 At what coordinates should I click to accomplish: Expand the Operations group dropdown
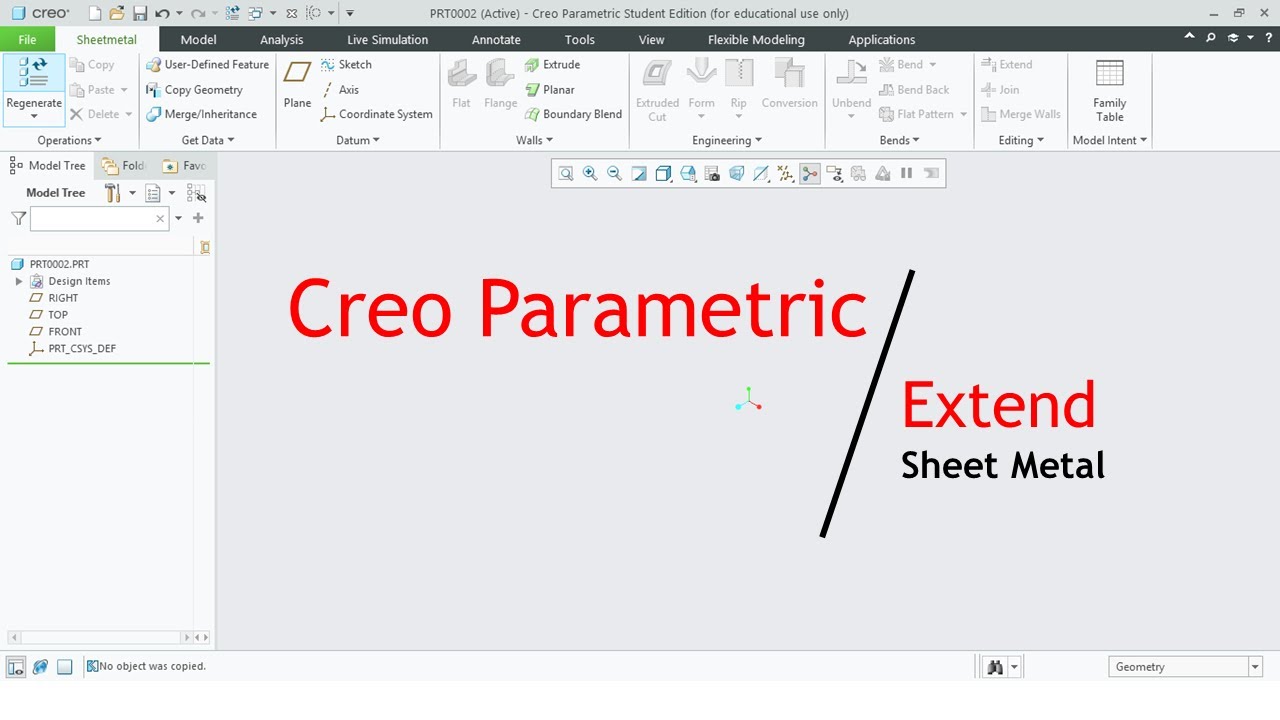(x=70, y=140)
